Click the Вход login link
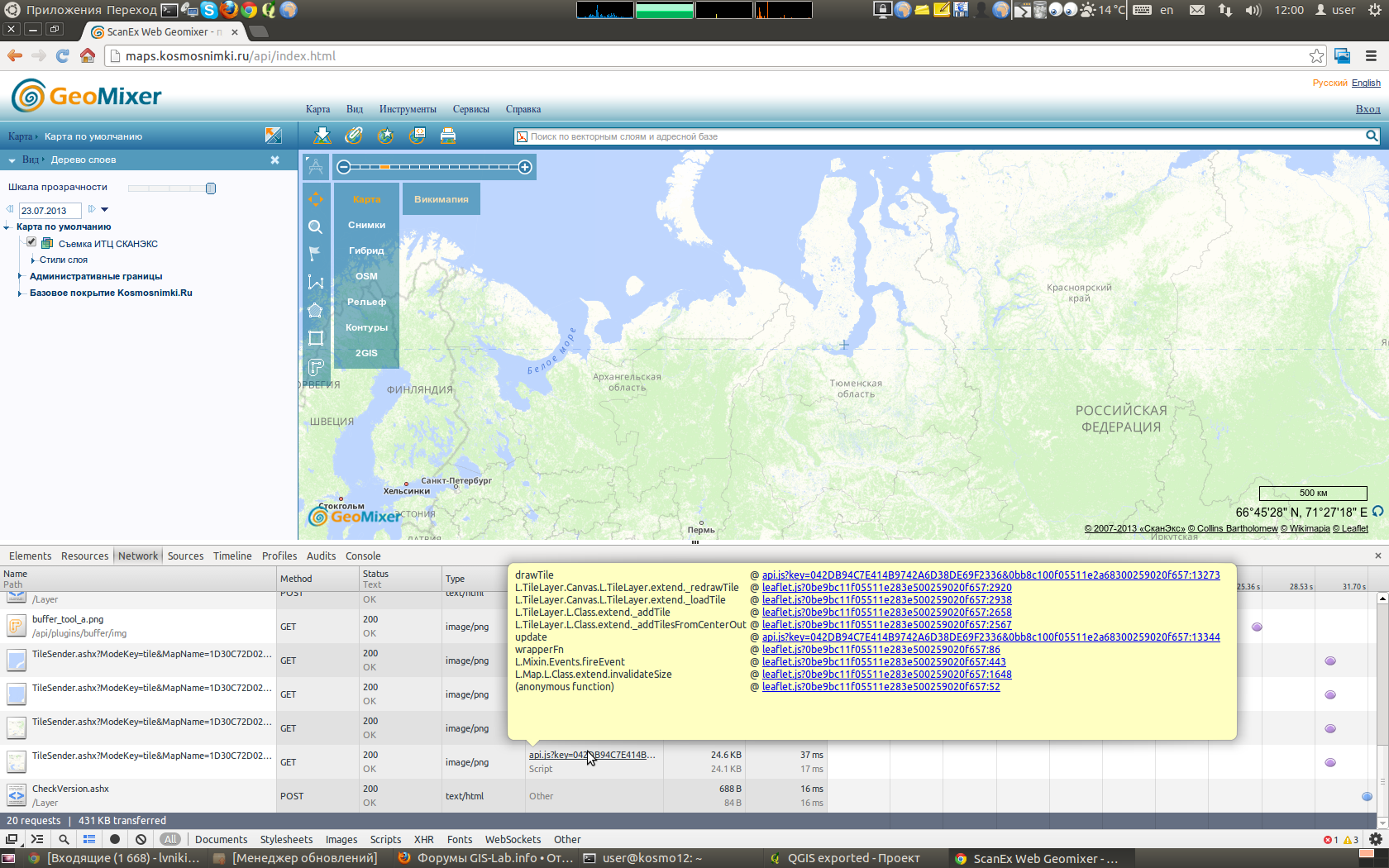Screen dimensions: 1389x868 point(1368,109)
